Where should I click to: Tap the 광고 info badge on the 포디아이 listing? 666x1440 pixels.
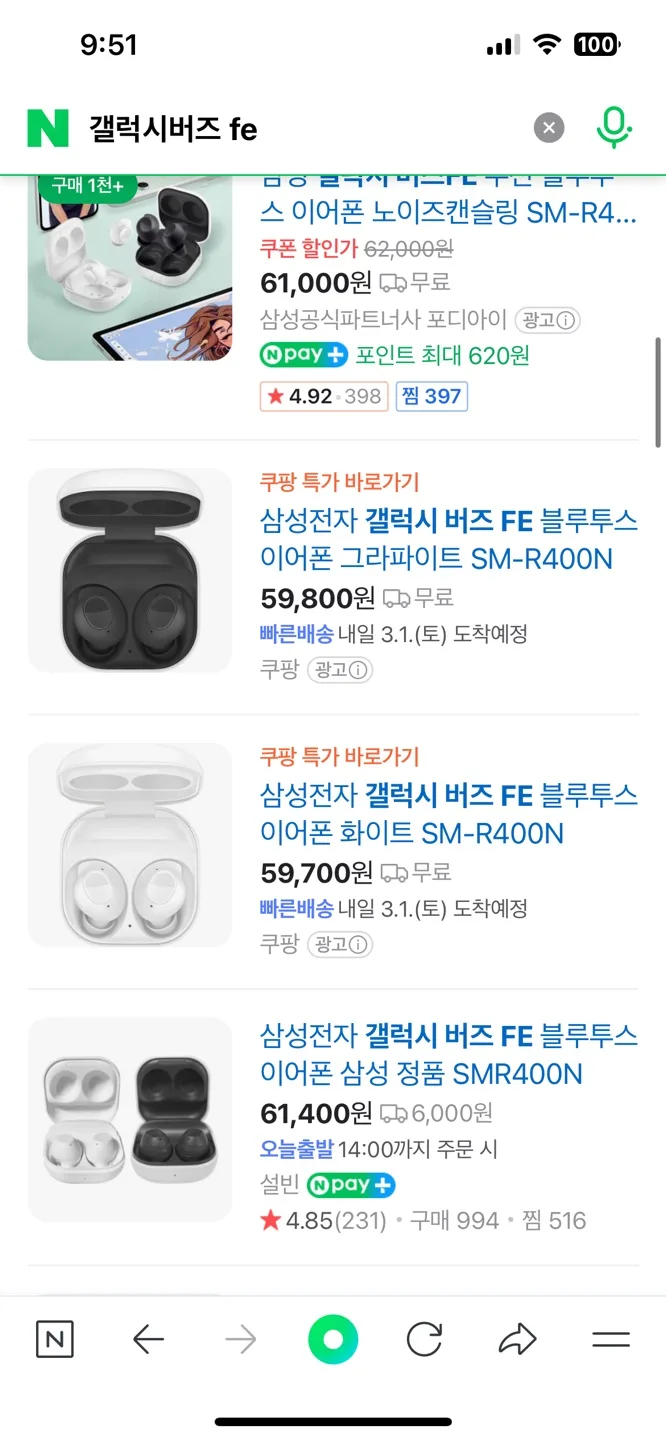[548, 320]
